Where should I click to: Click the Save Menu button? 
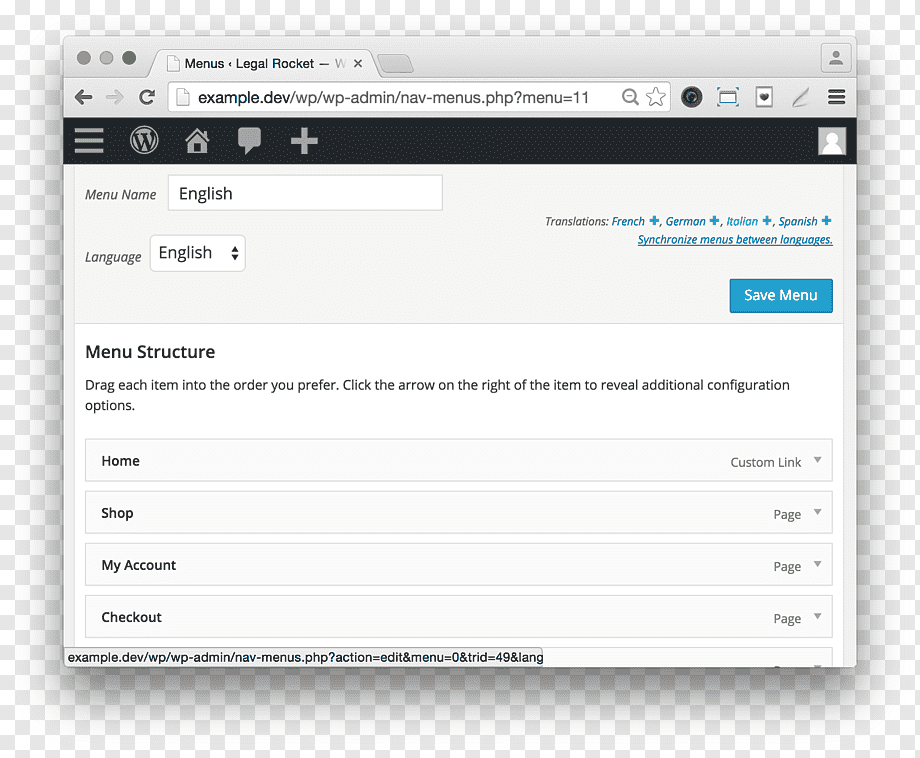tap(781, 296)
